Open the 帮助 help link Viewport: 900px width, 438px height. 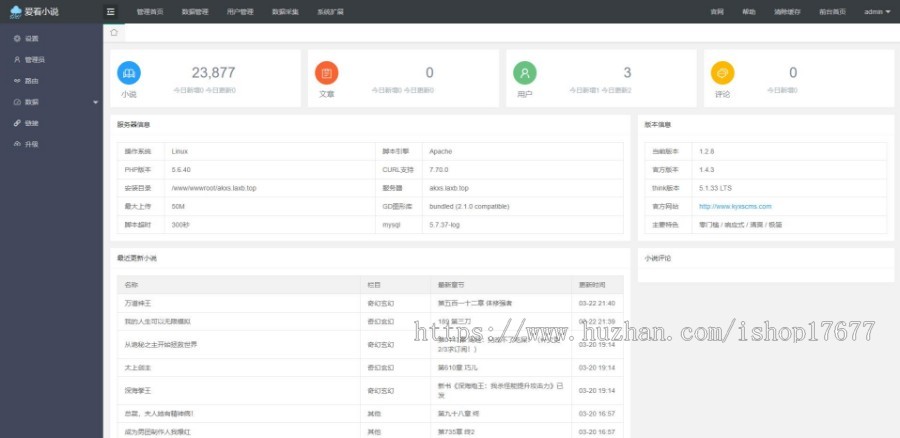pos(749,11)
